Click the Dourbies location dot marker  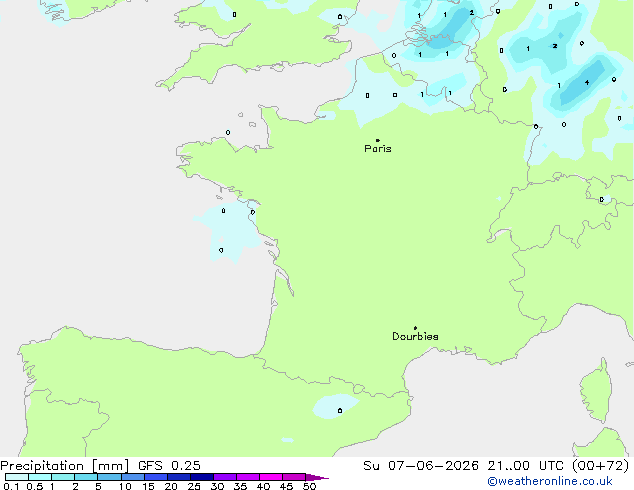(415, 328)
